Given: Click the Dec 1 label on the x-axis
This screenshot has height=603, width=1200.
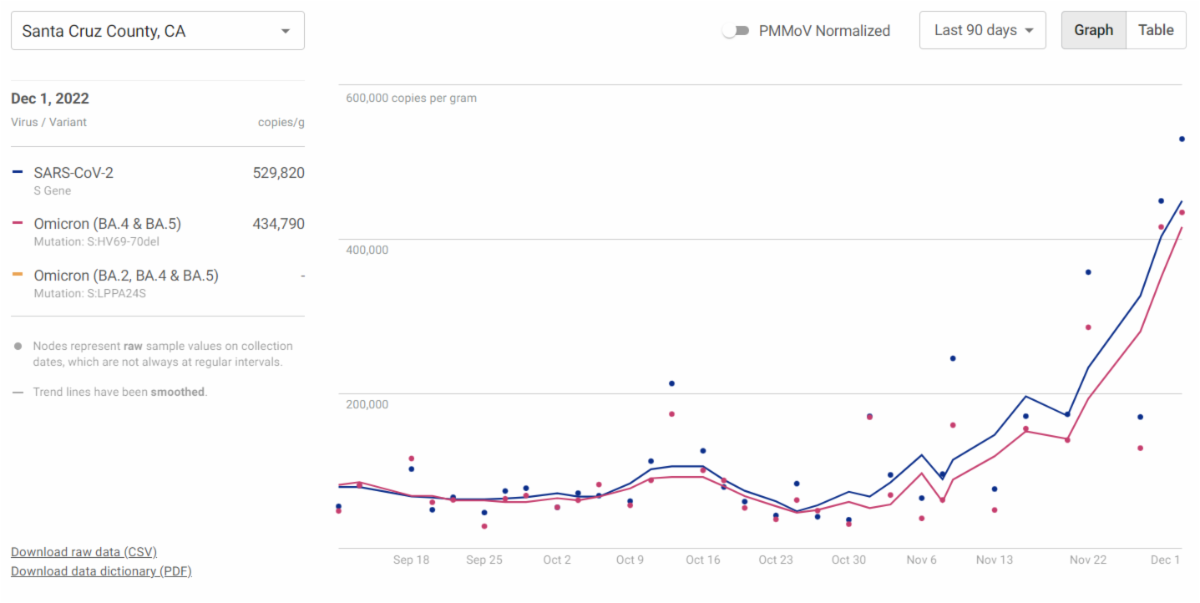Looking at the screenshot, I should pyautogui.click(x=1165, y=560).
